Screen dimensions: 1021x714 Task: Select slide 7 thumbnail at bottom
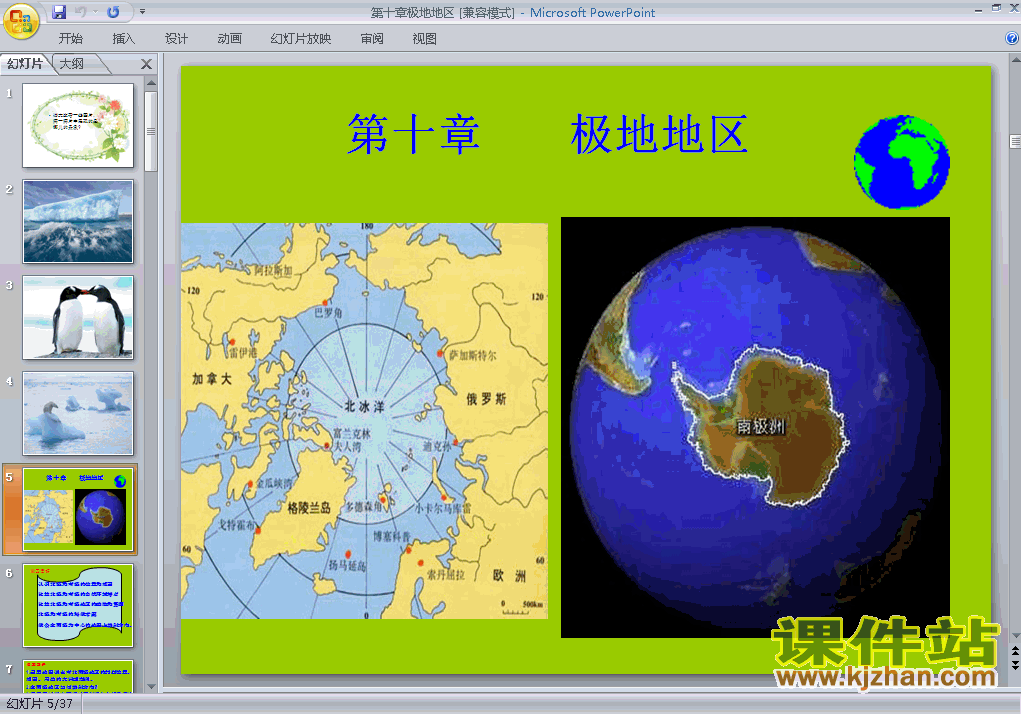pyautogui.click(x=78, y=676)
